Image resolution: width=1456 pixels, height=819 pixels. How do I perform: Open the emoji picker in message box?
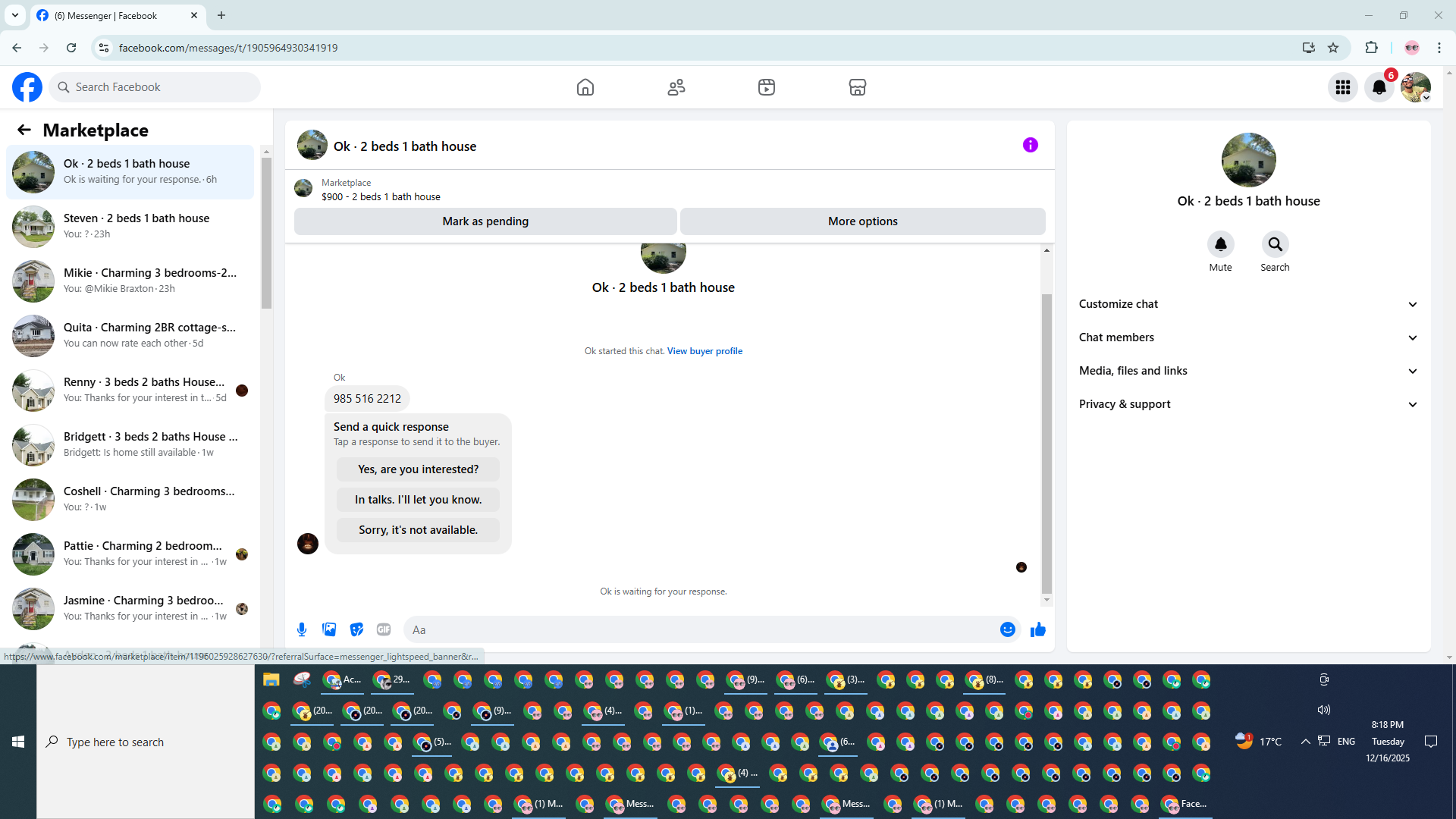1008,629
